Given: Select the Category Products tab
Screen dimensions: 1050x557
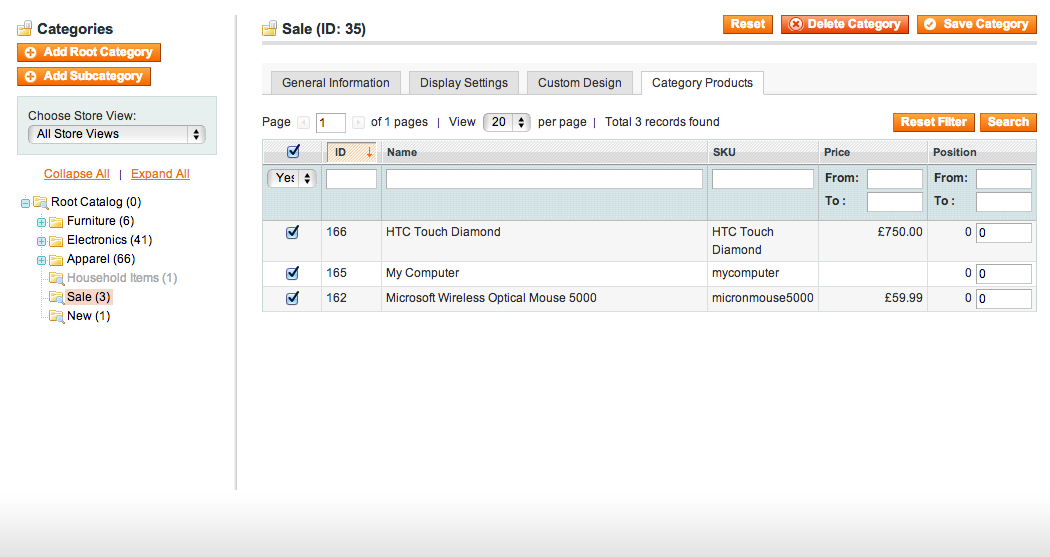Looking at the screenshot, I should click(x=702, y=83).
